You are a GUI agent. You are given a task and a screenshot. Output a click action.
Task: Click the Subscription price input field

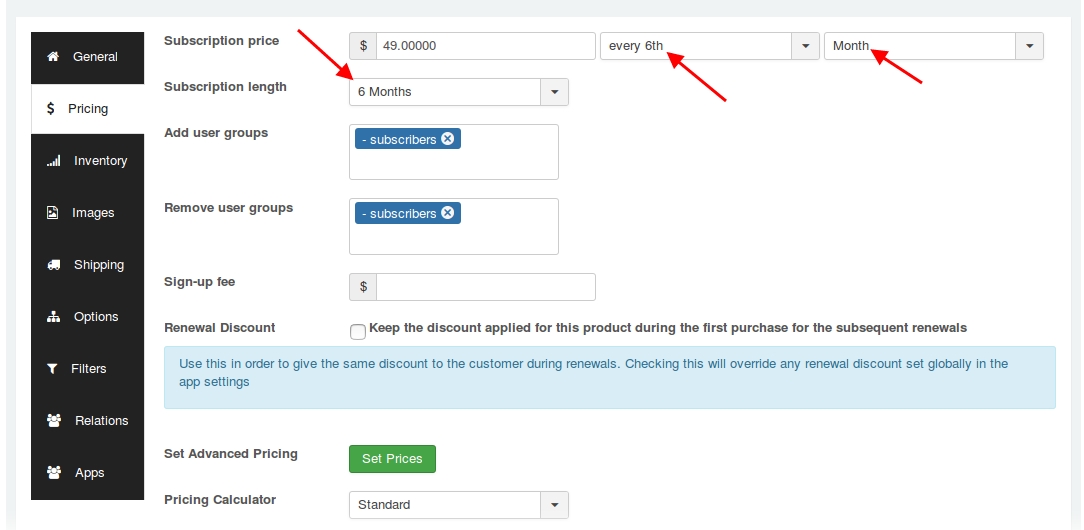[485, 46]
